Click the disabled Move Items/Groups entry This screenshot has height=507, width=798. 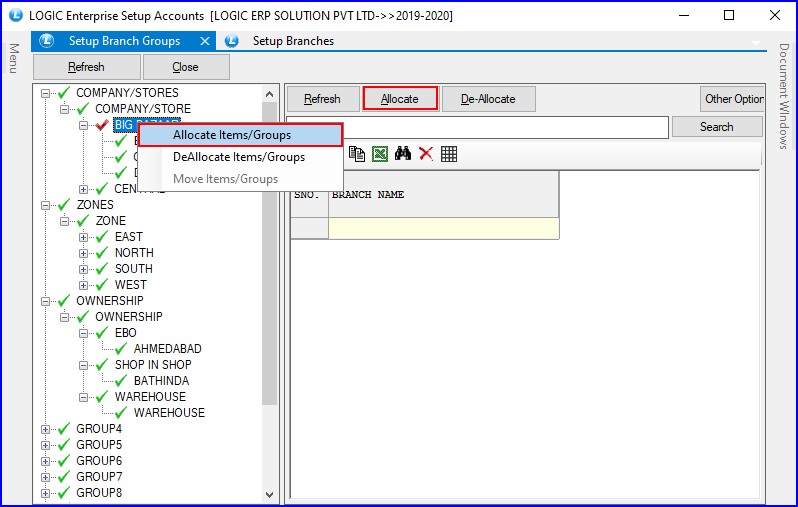(240, 179)
